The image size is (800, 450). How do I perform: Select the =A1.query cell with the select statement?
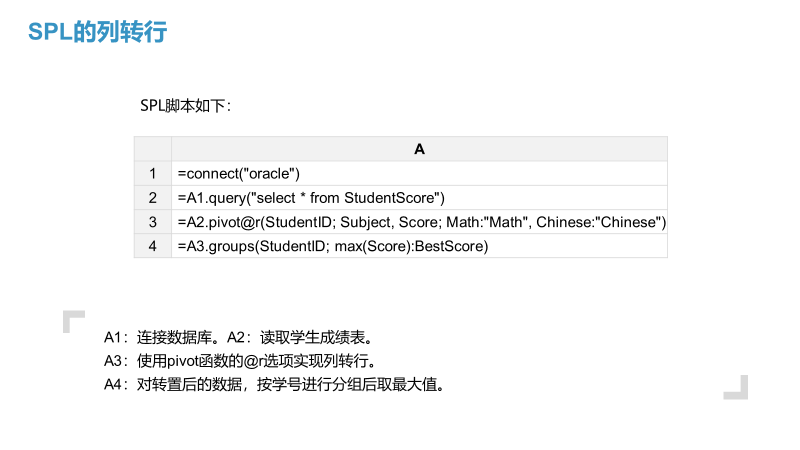tap(310, 197)
